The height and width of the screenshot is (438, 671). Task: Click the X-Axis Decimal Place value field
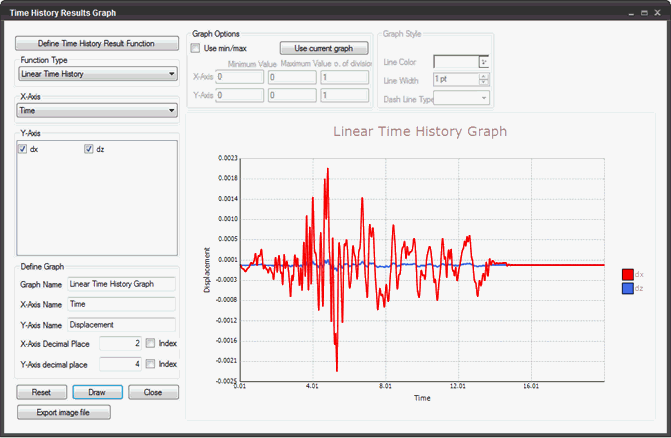(120, 343)
